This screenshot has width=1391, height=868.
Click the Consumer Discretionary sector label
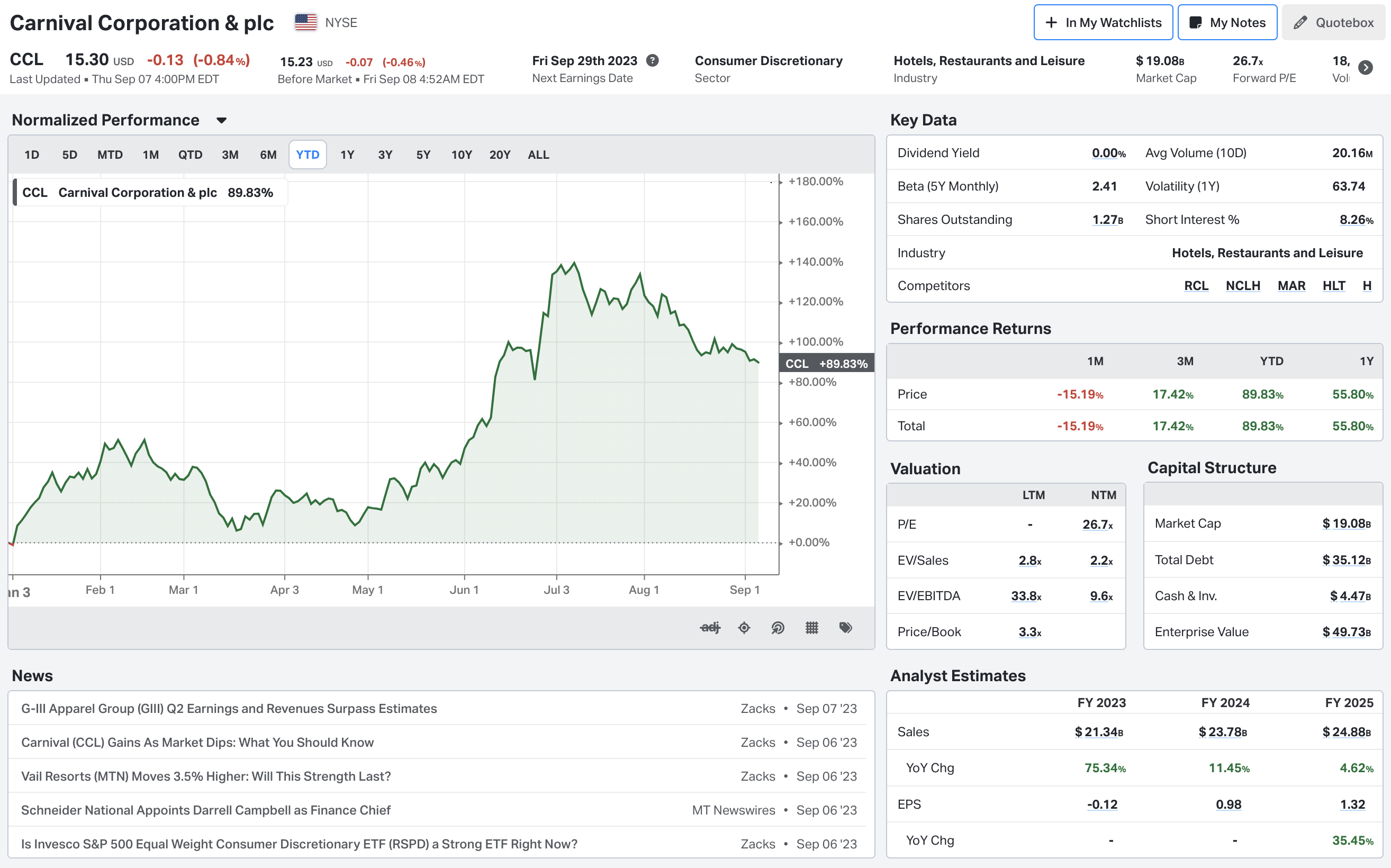click(x=769, y=60)
